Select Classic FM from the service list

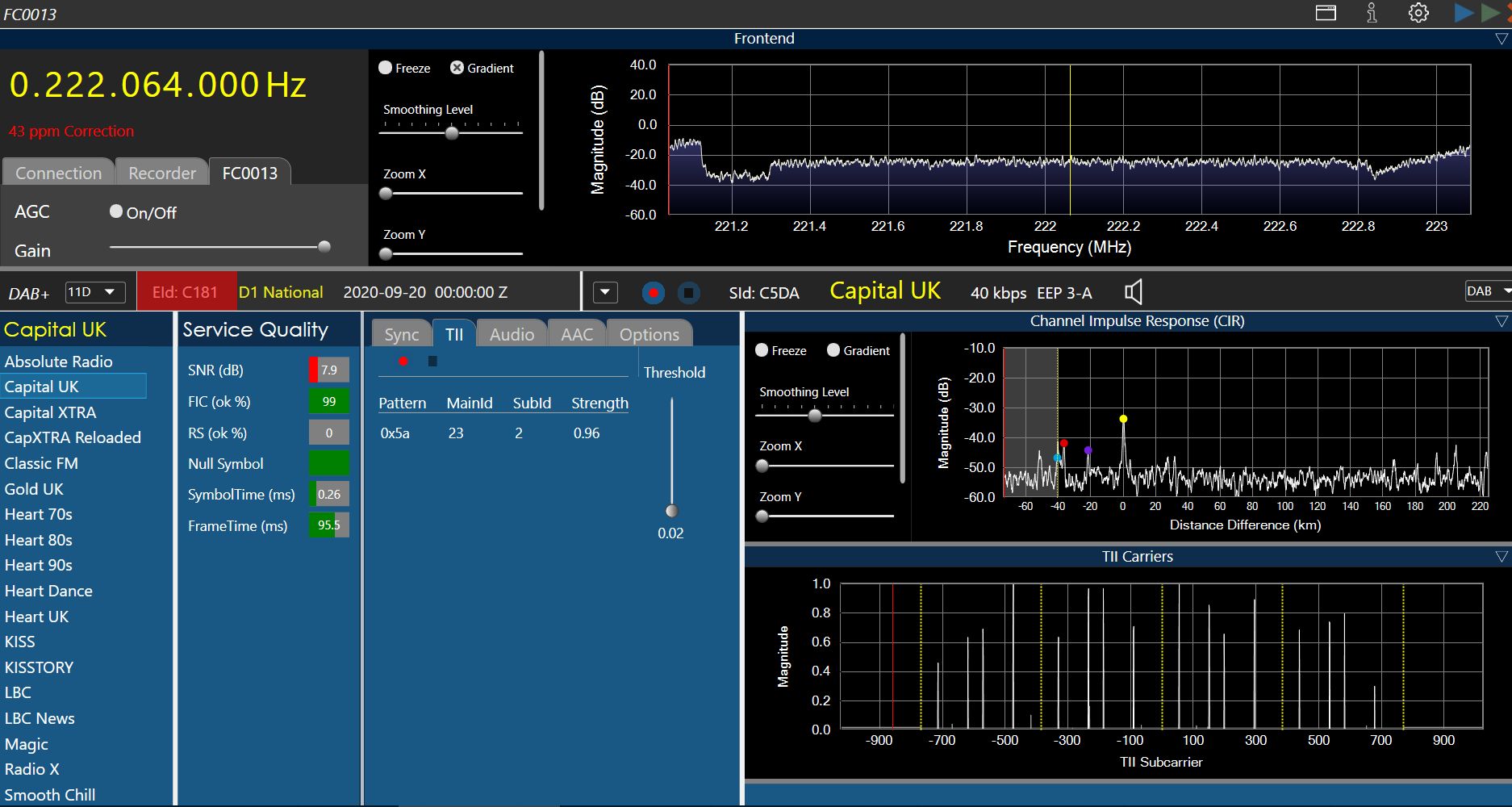click(x=41, y=463)
